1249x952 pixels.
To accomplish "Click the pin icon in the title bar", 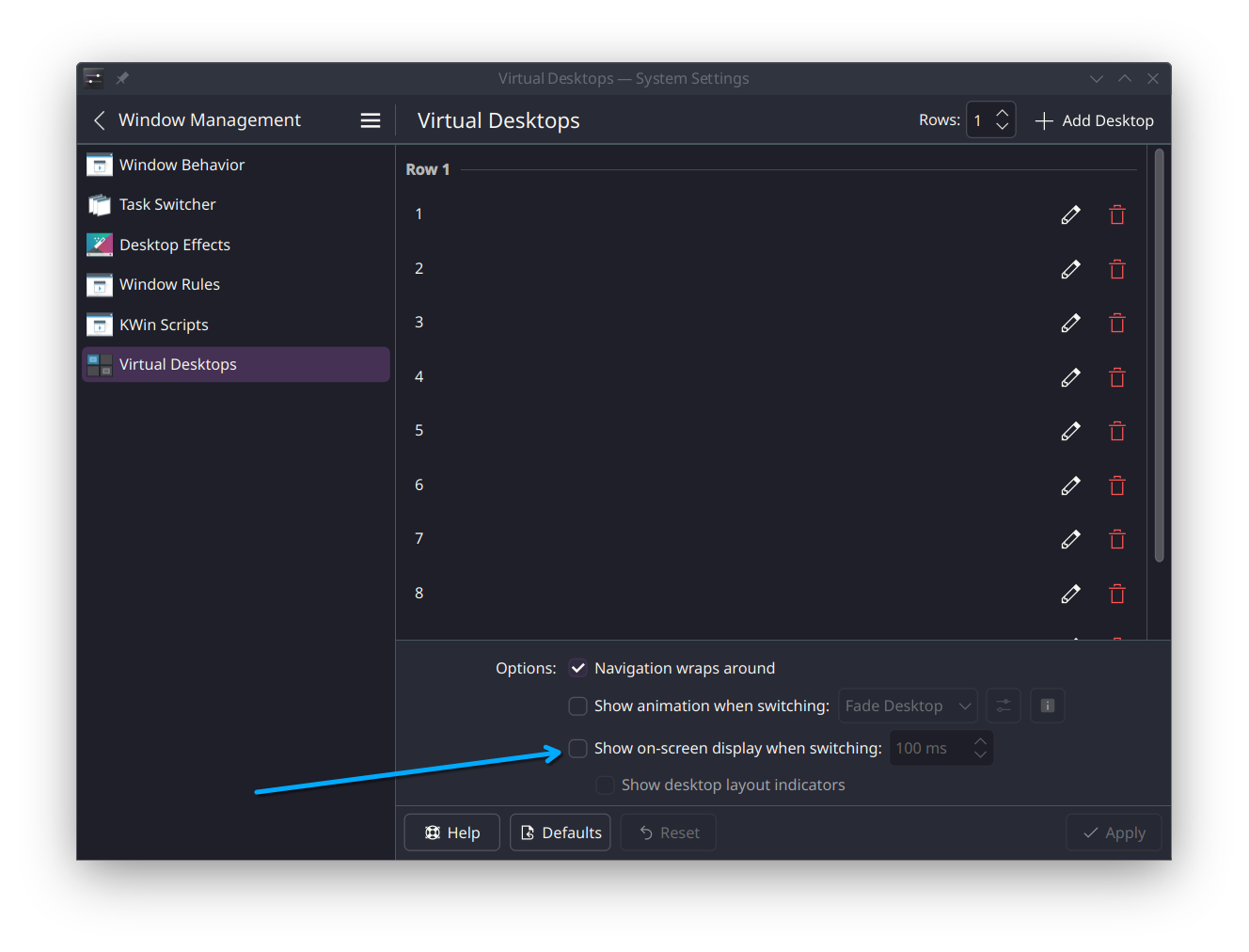I will pyautogui.click(x=122, y=78).
